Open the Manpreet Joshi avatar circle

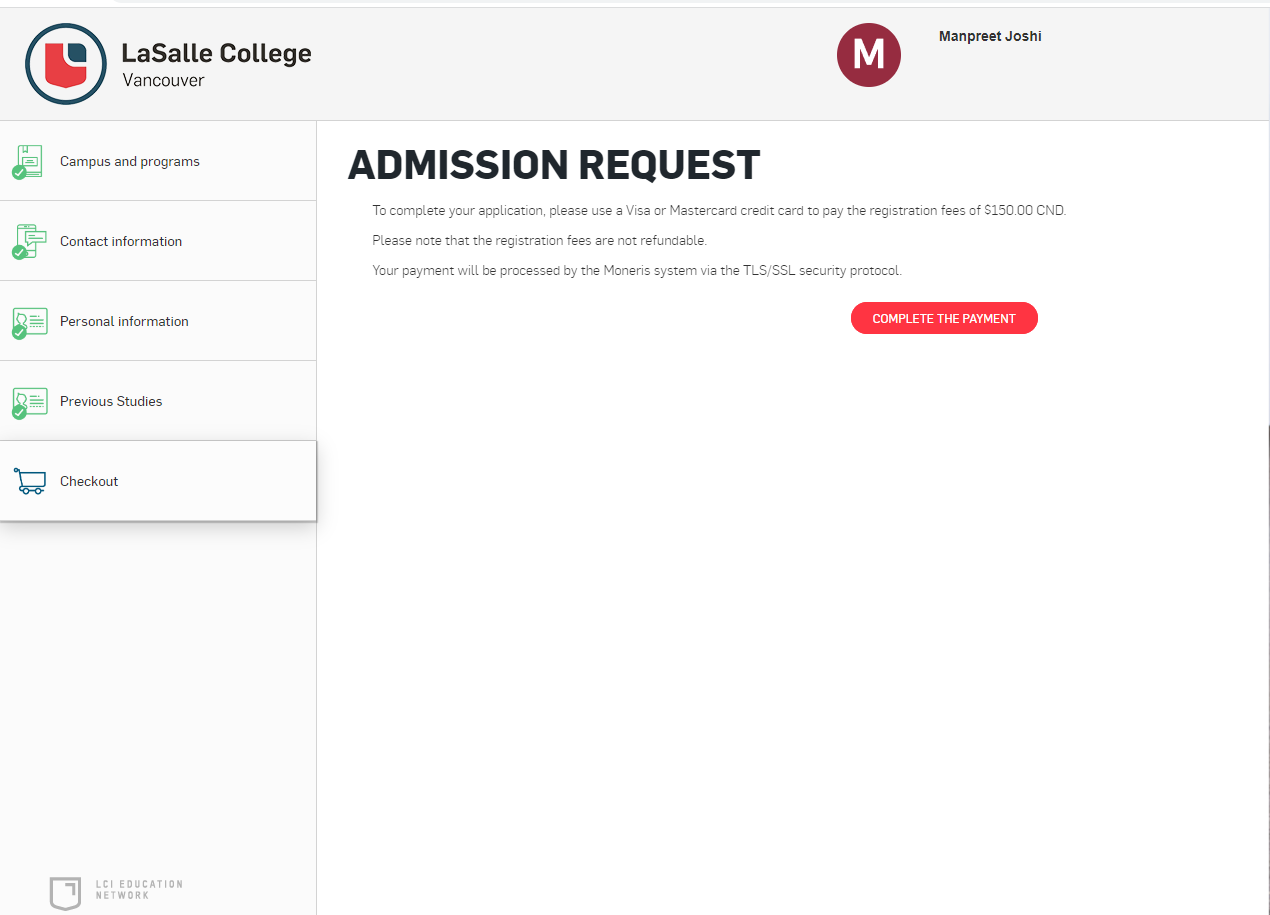coord(868,54)
